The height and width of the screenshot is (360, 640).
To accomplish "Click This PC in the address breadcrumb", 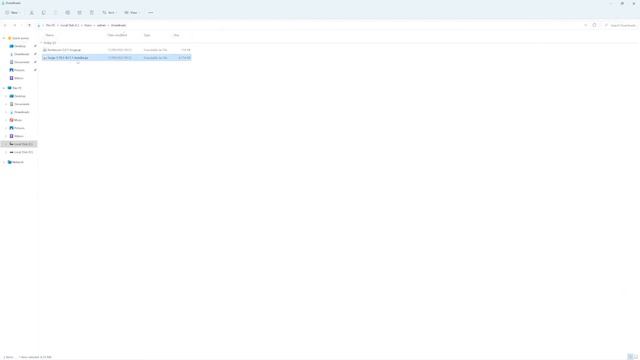I will click(50, 25).
